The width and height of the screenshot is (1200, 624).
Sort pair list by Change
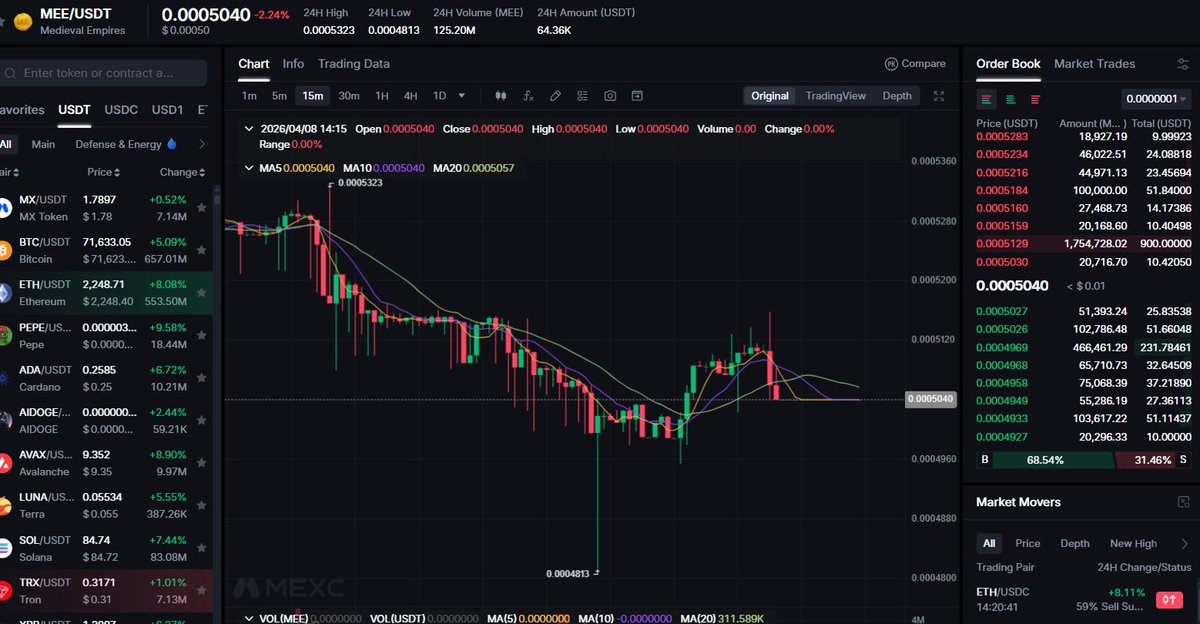(182, 172)
